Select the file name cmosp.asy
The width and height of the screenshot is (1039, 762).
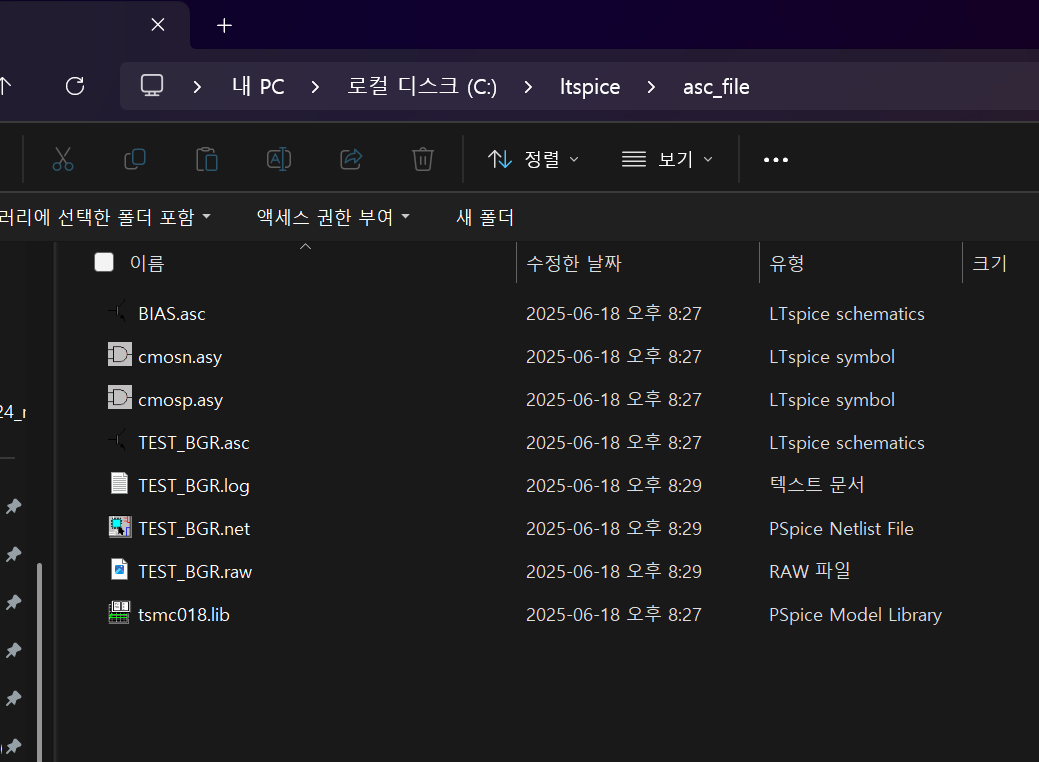[x=180, y=400]
